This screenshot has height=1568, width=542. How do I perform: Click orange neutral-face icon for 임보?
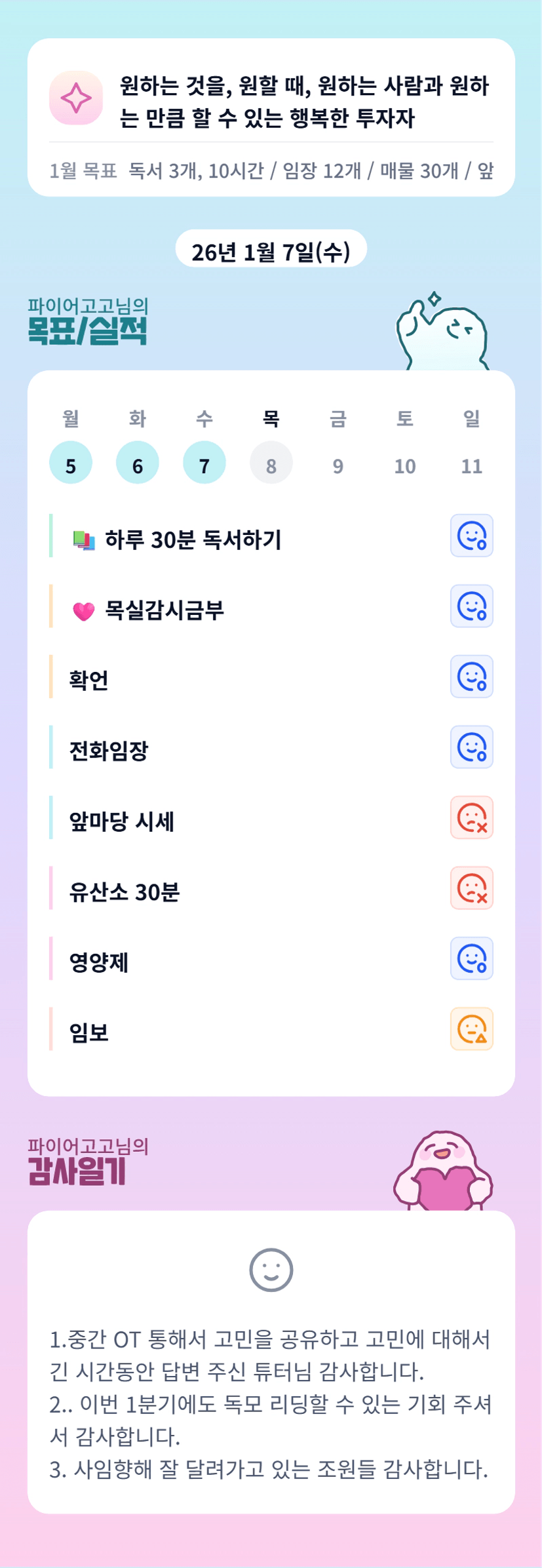click(x=471, y=1029)
